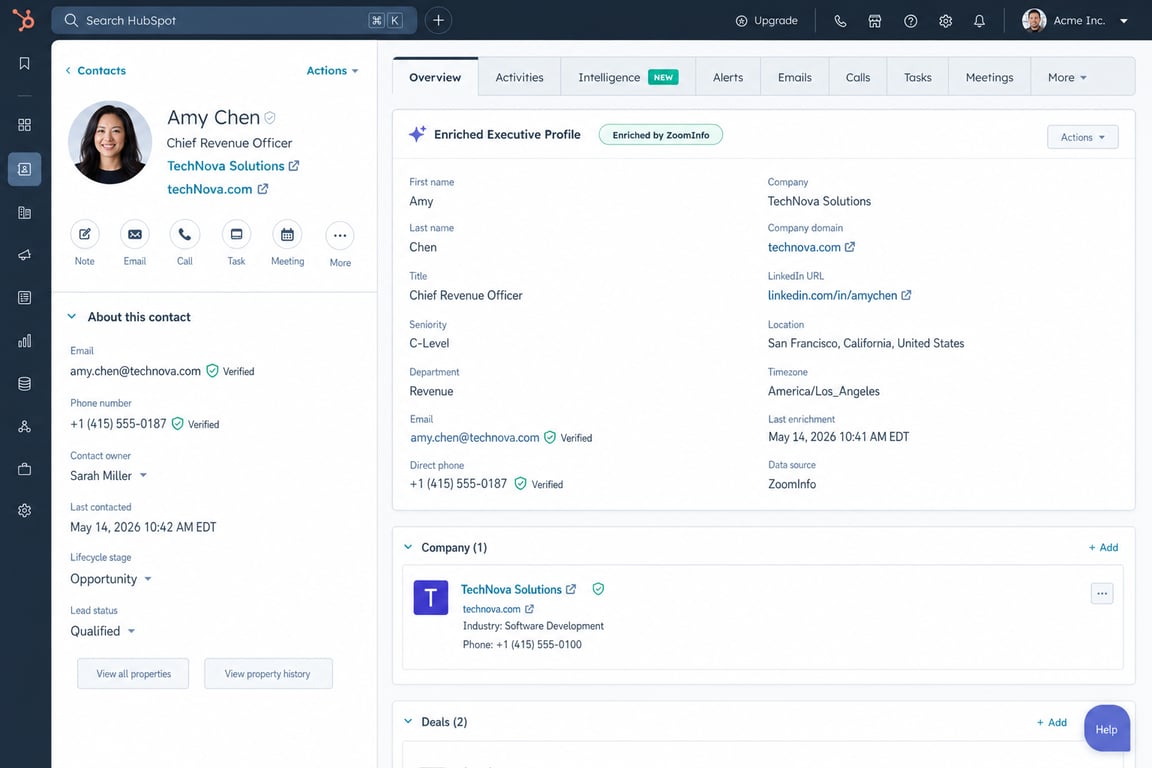Open the HubSpot sprocket logo home
This screenshot has width=1152, height=768.
click(x=24, y=20)
